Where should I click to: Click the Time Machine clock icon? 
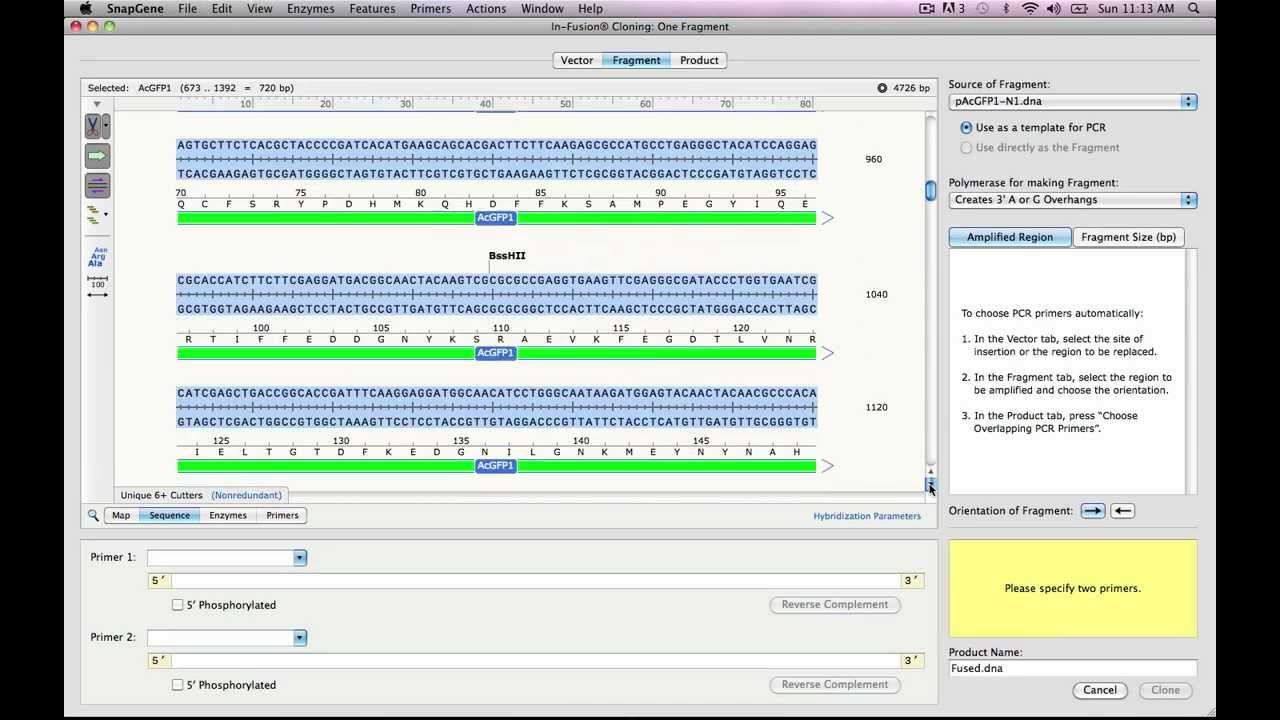(982, 8)
